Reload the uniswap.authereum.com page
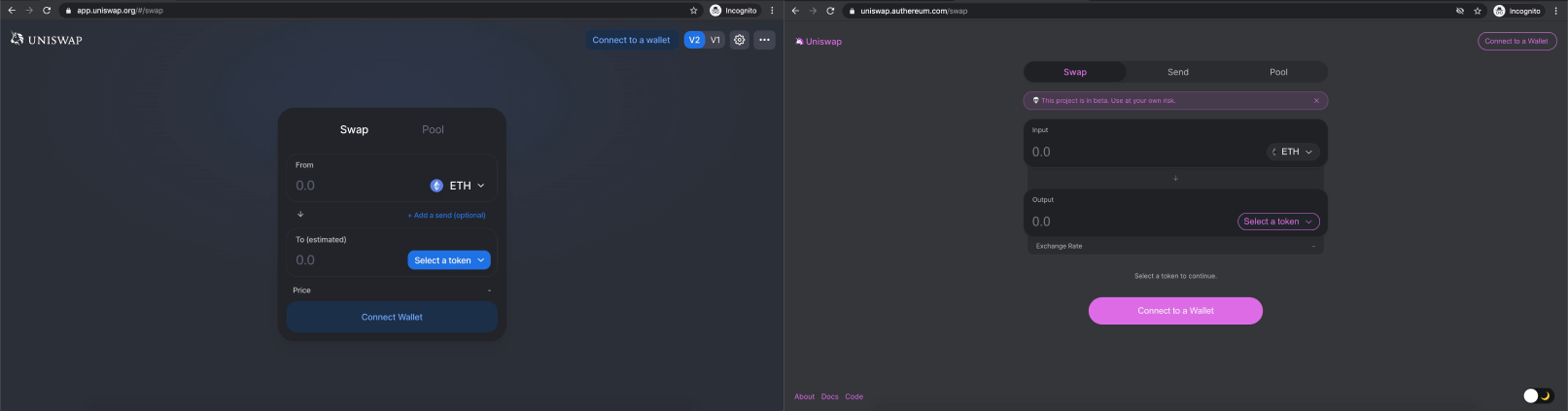 (830, 11)
